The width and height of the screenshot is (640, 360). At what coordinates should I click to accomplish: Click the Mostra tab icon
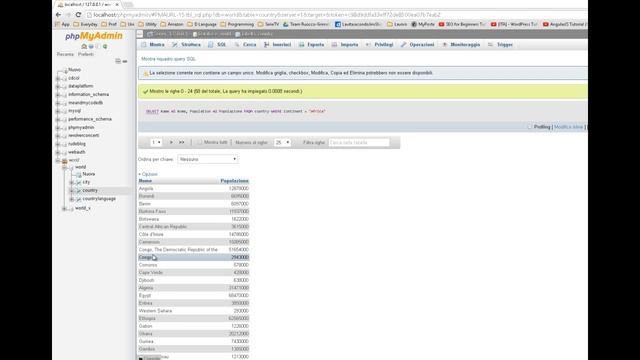click(x=144, y=44)
